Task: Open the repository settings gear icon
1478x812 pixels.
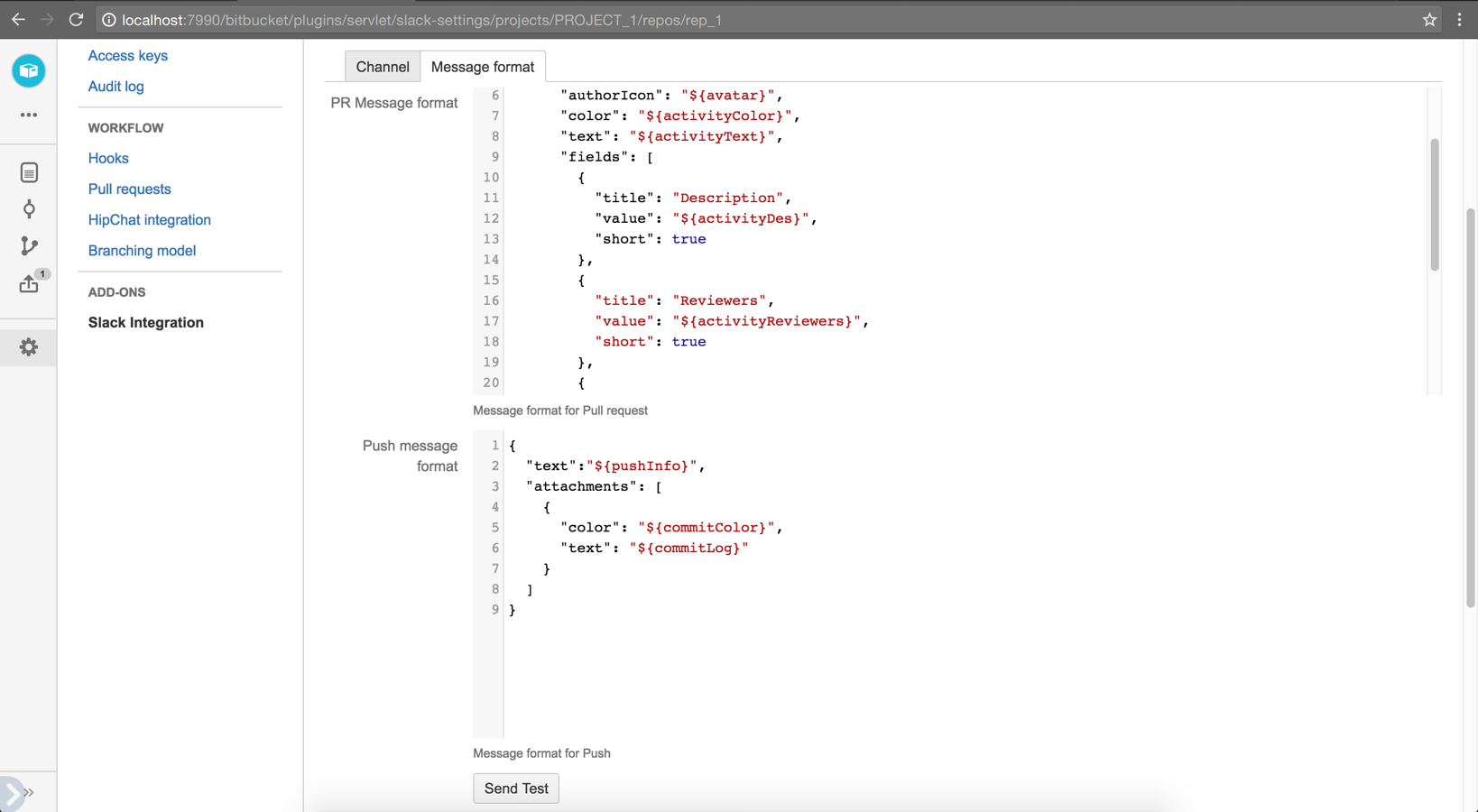Action: (x=29, y=347)
